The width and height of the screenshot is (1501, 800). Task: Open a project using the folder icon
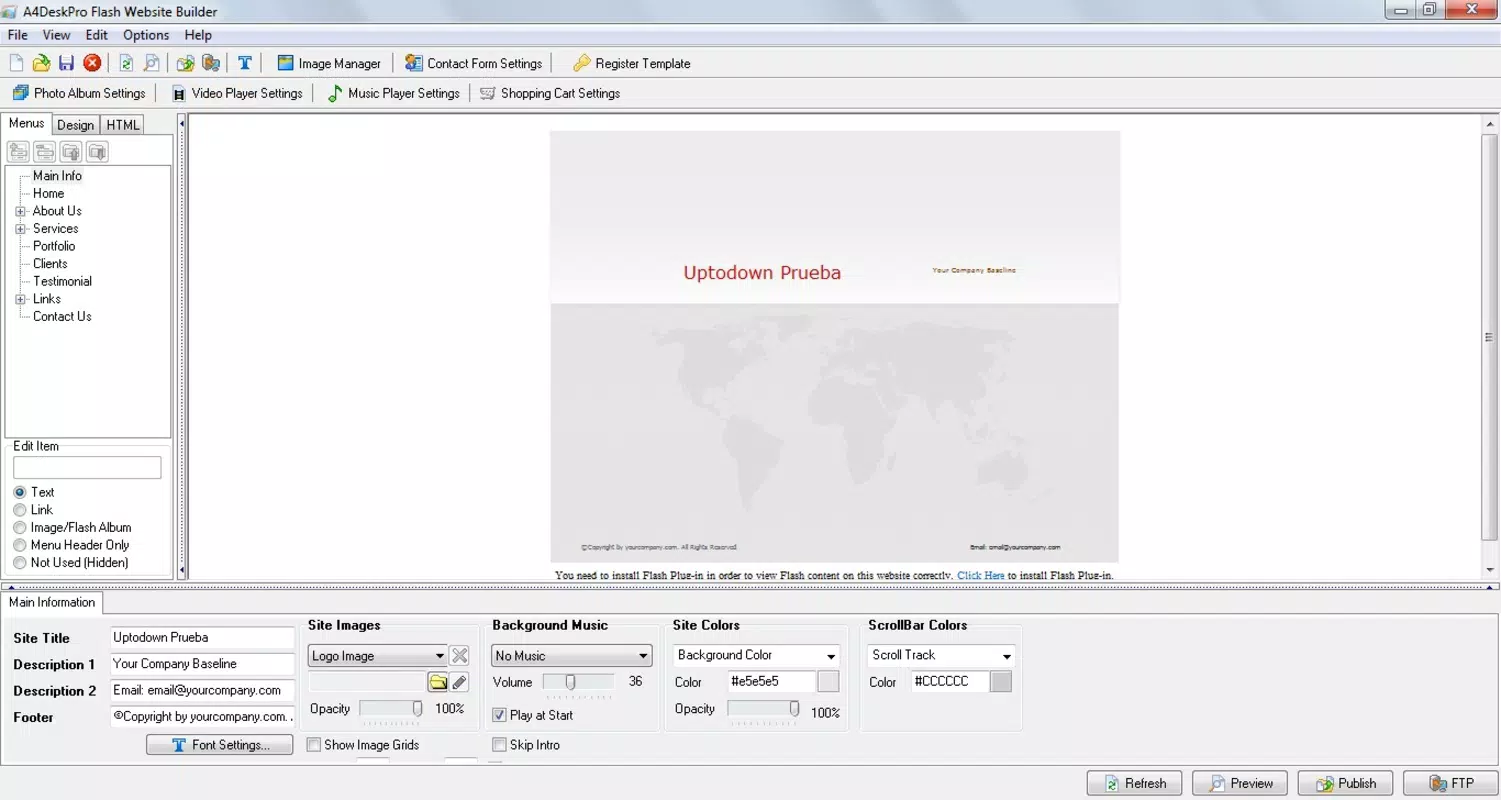point(41,63)
